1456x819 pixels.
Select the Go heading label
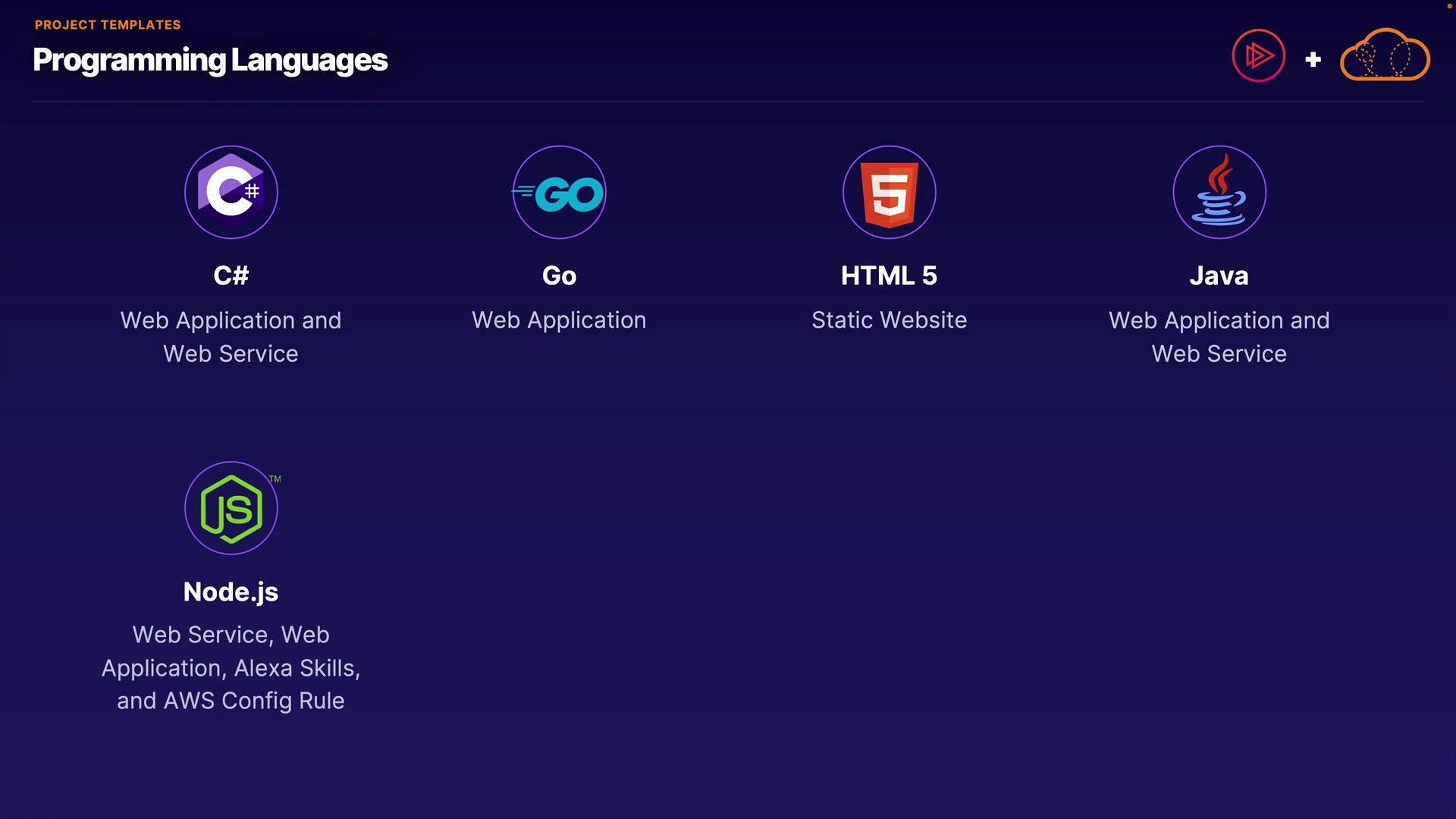point(559,275)
